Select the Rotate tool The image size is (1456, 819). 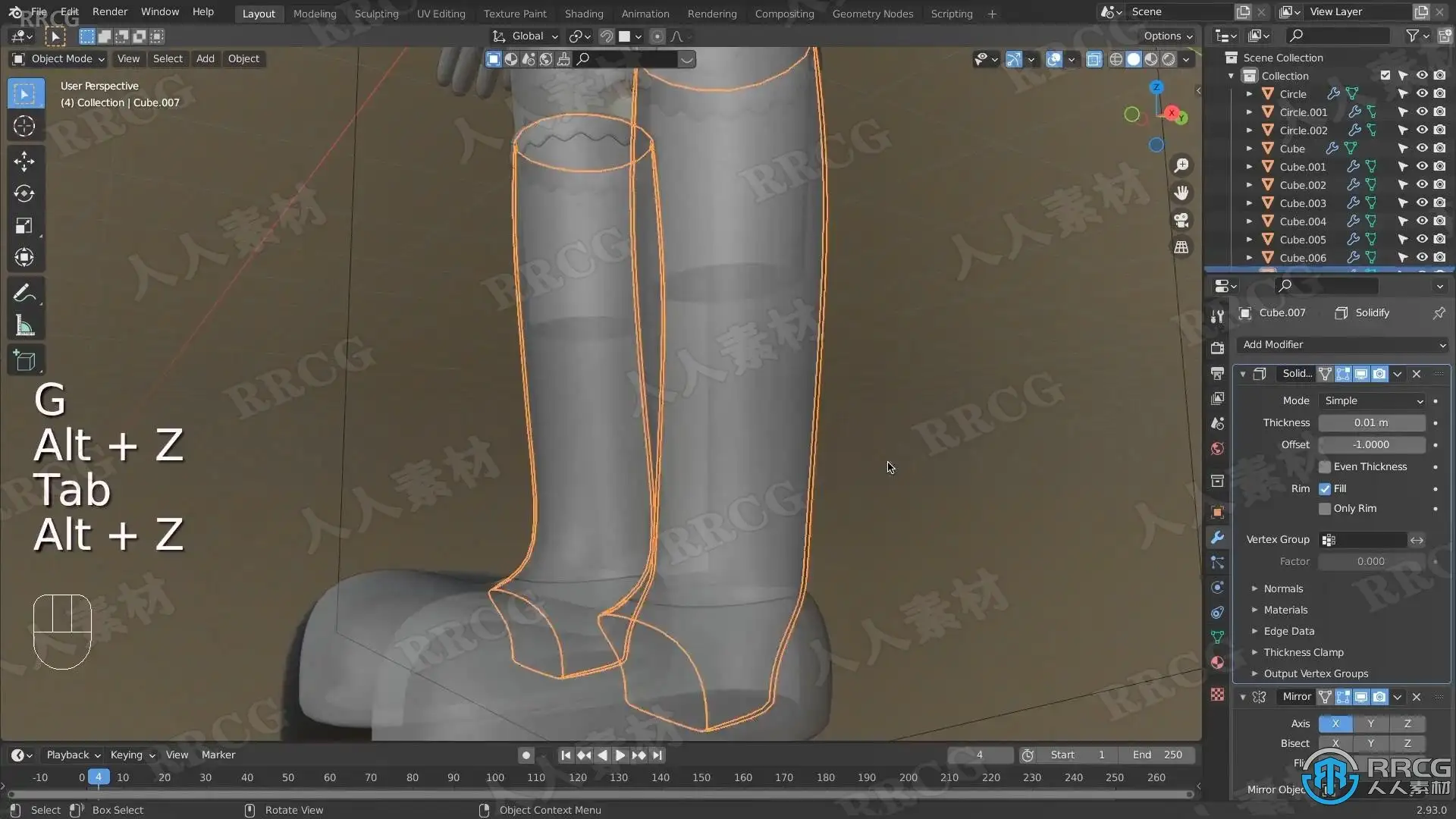click(24, 193)
